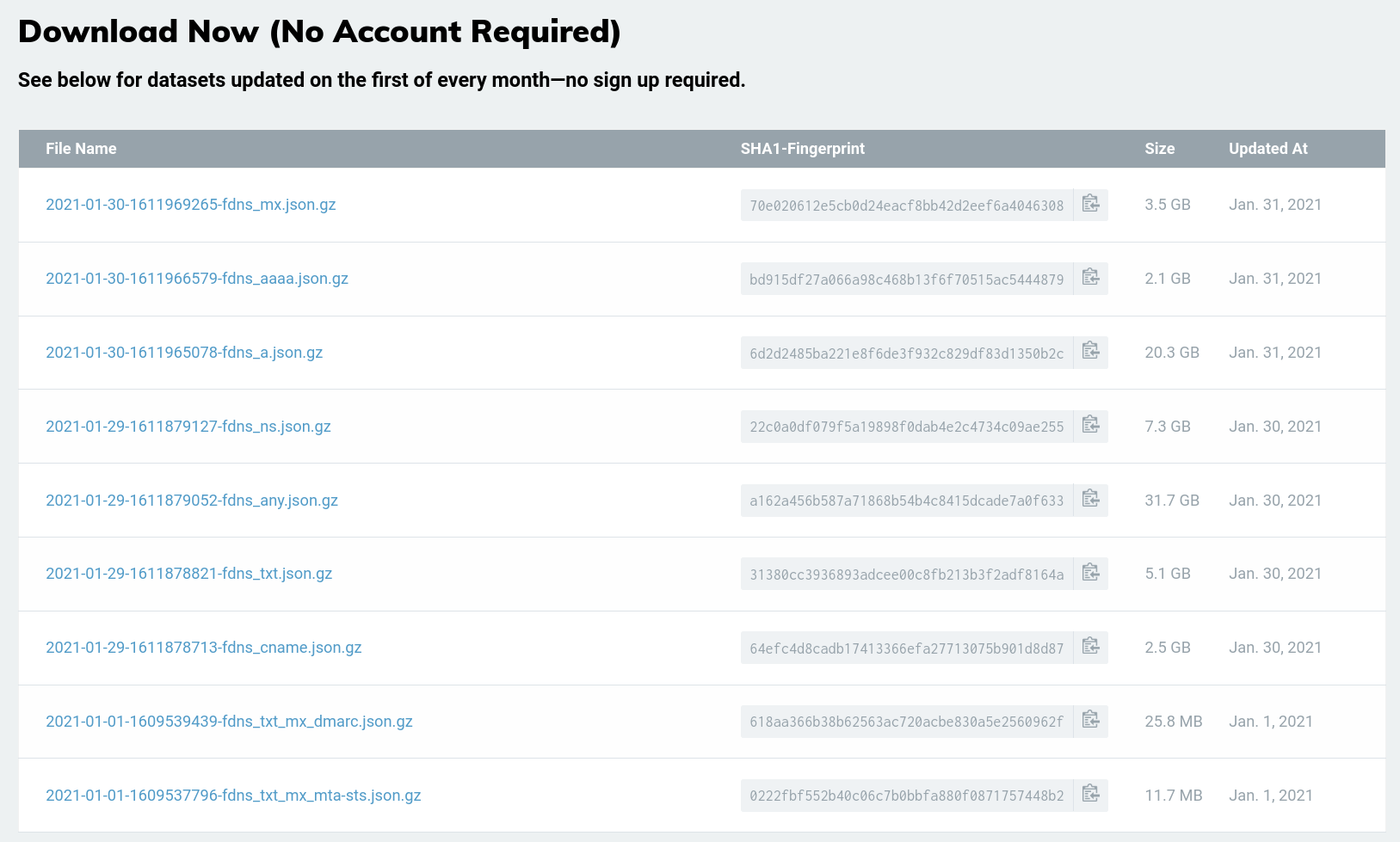
Task: Copy SHA1 fingerprint for fdns_mx file
Action: (x=1090, y=205)
